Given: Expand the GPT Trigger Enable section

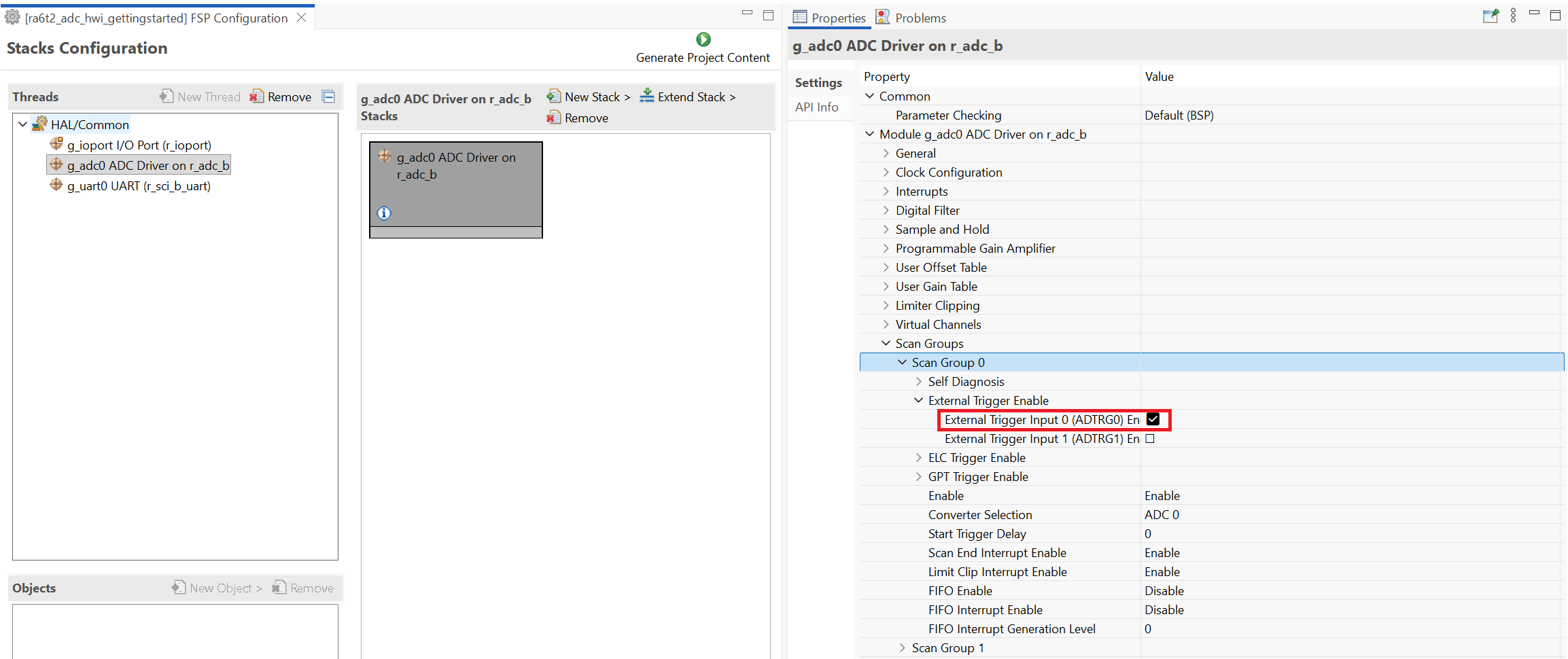Looking at the screenshot, I should 918,477.
